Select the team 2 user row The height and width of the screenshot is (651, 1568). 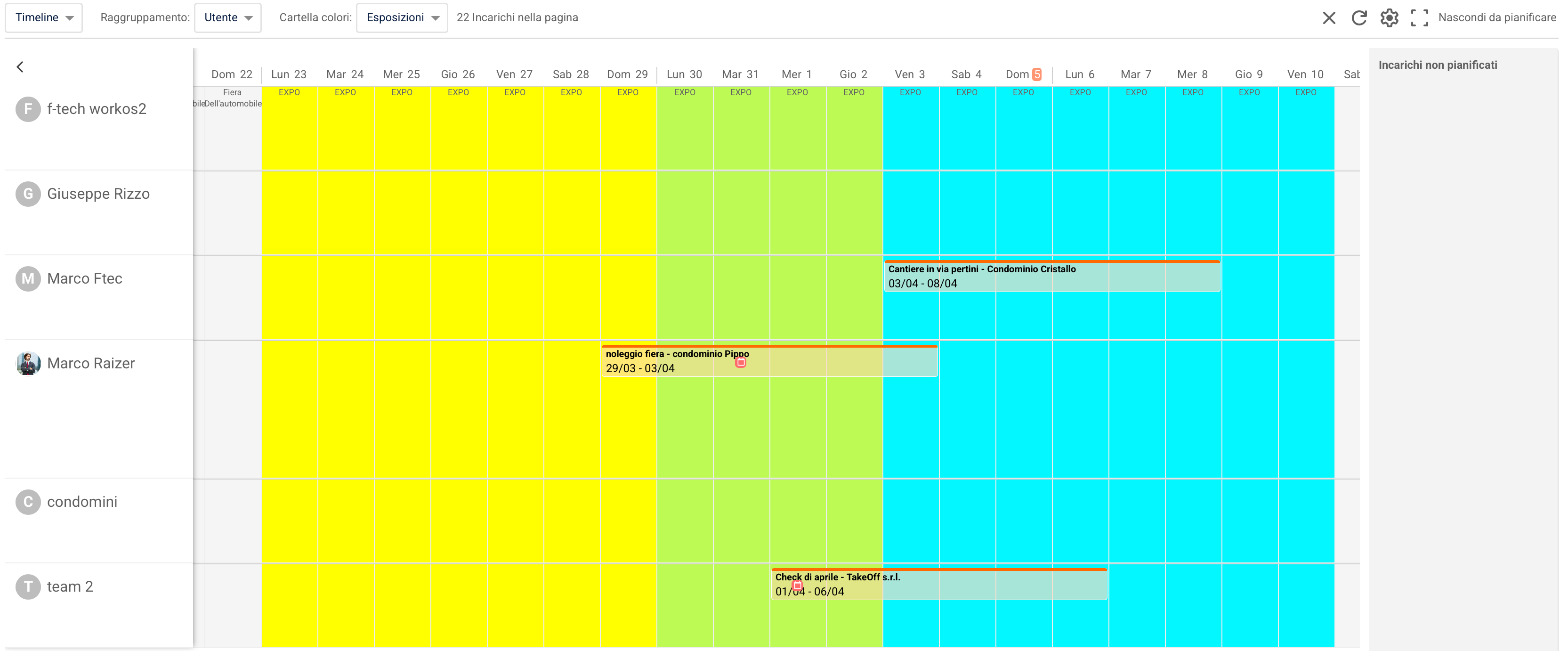[98, 605]
